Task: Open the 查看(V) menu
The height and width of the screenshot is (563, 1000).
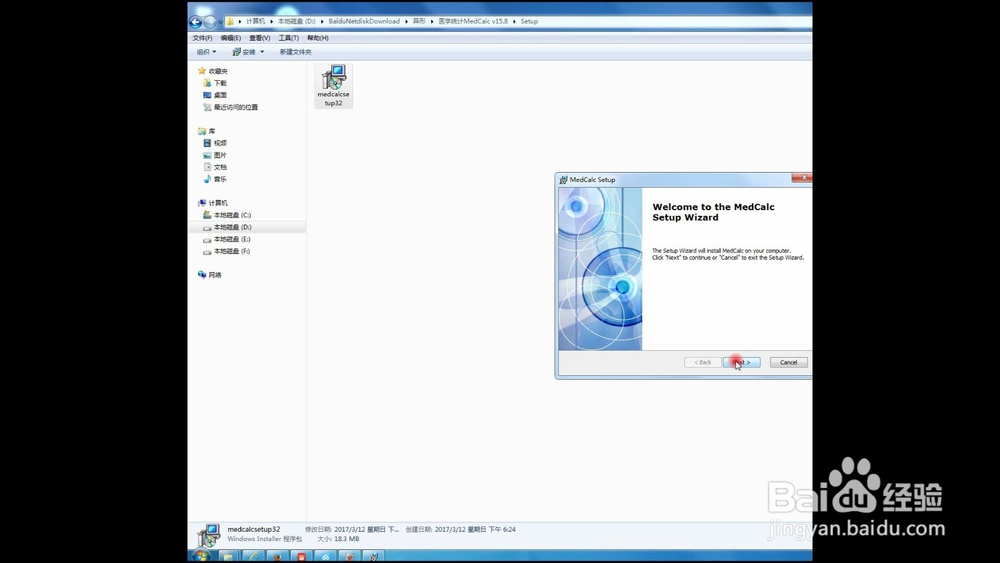Action: [260, 38]
